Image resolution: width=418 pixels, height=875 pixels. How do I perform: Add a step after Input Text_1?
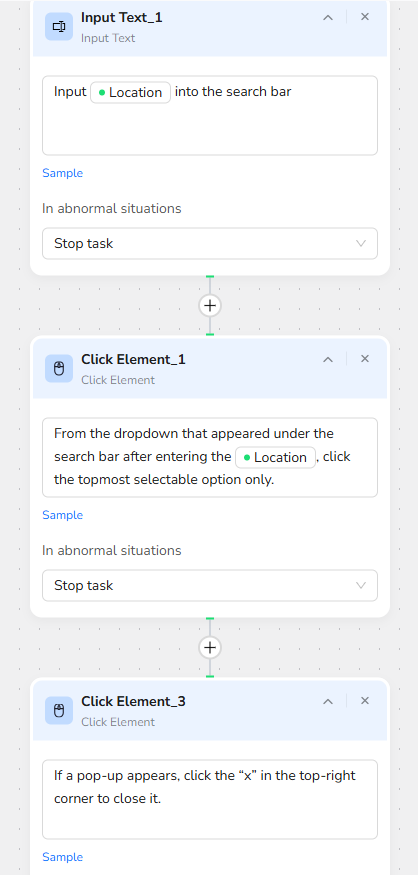point(210,305)
